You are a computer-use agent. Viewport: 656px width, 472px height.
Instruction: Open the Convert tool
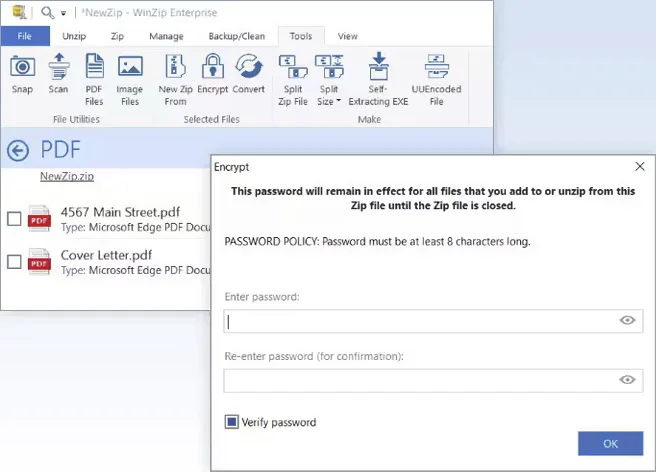249,74
